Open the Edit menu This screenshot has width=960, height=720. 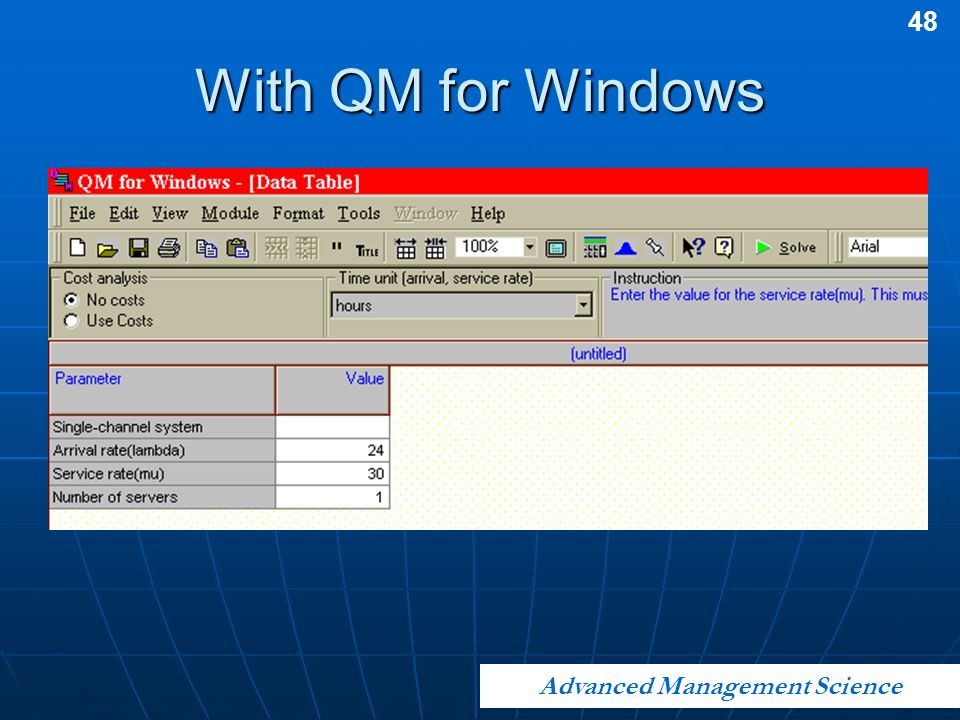(x=124, y=214)
